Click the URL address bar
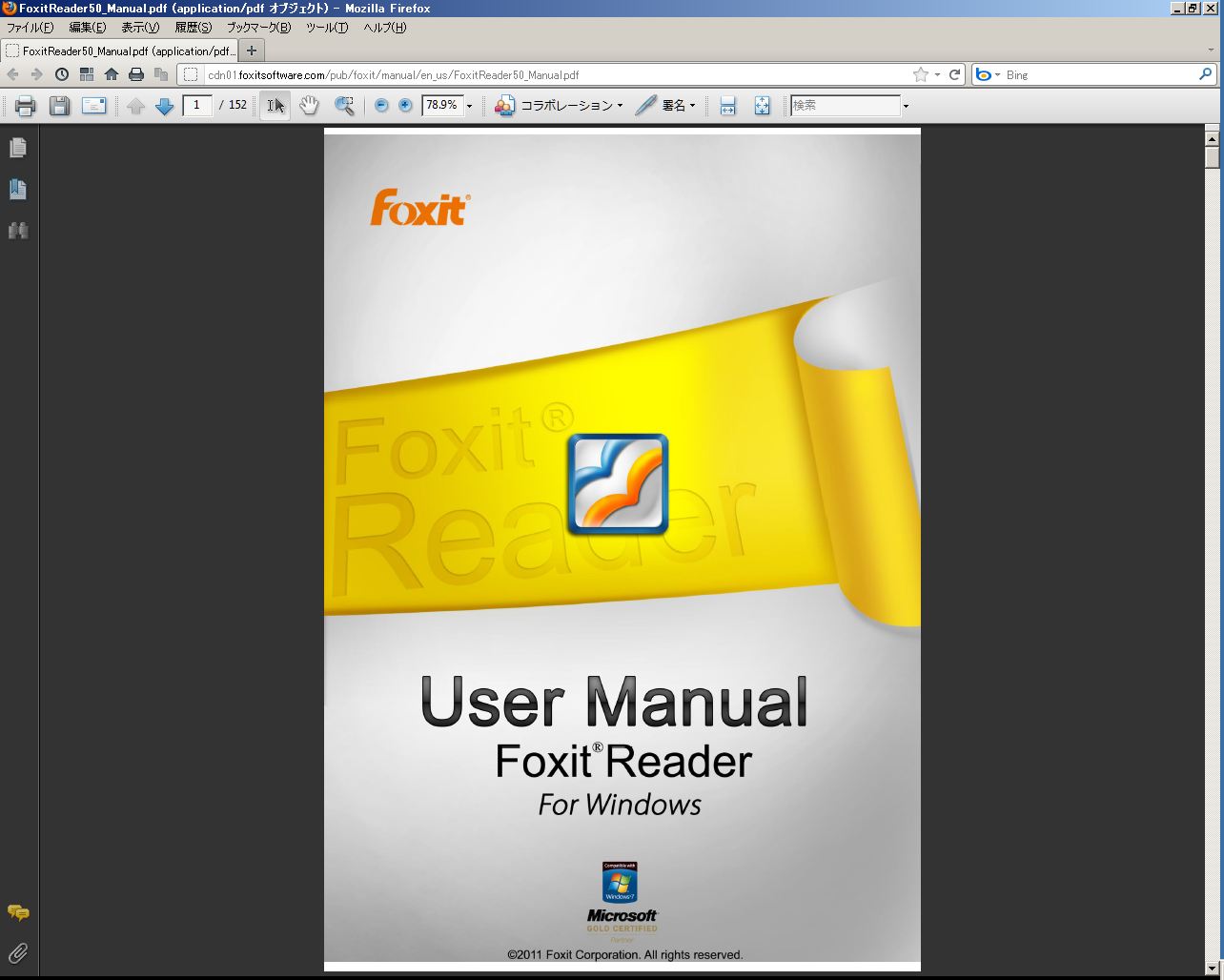 (557, 74)
